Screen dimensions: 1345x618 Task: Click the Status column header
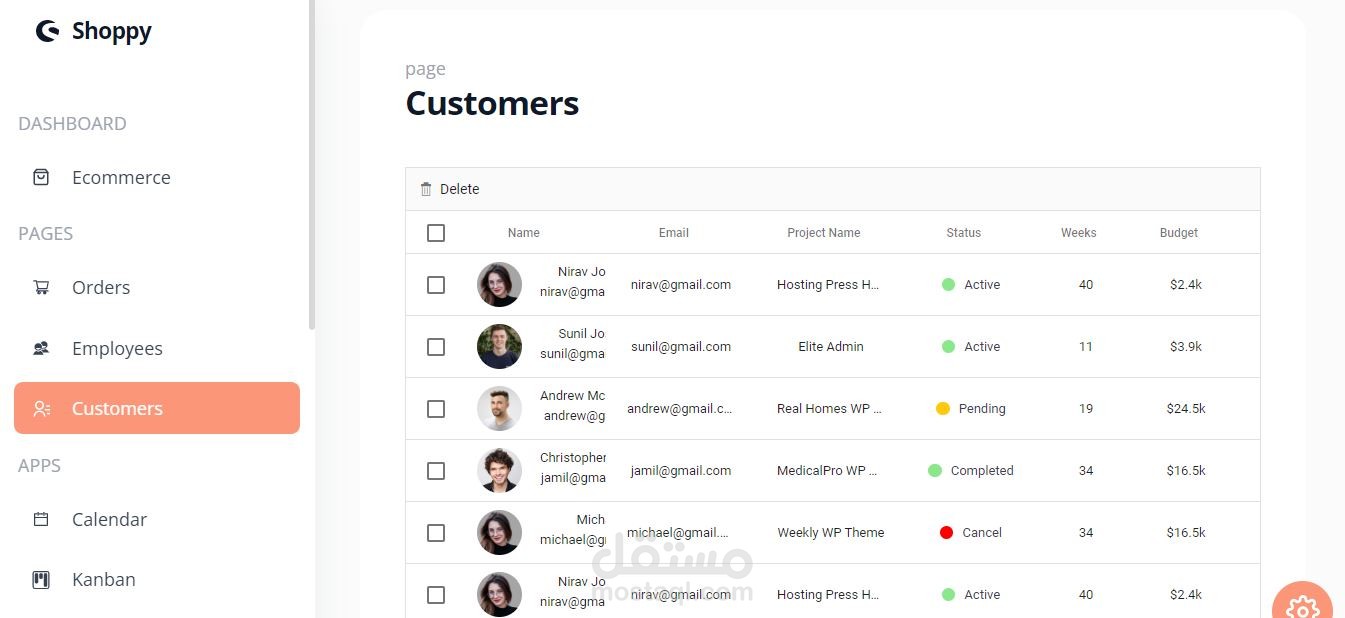tap(963, 233)
